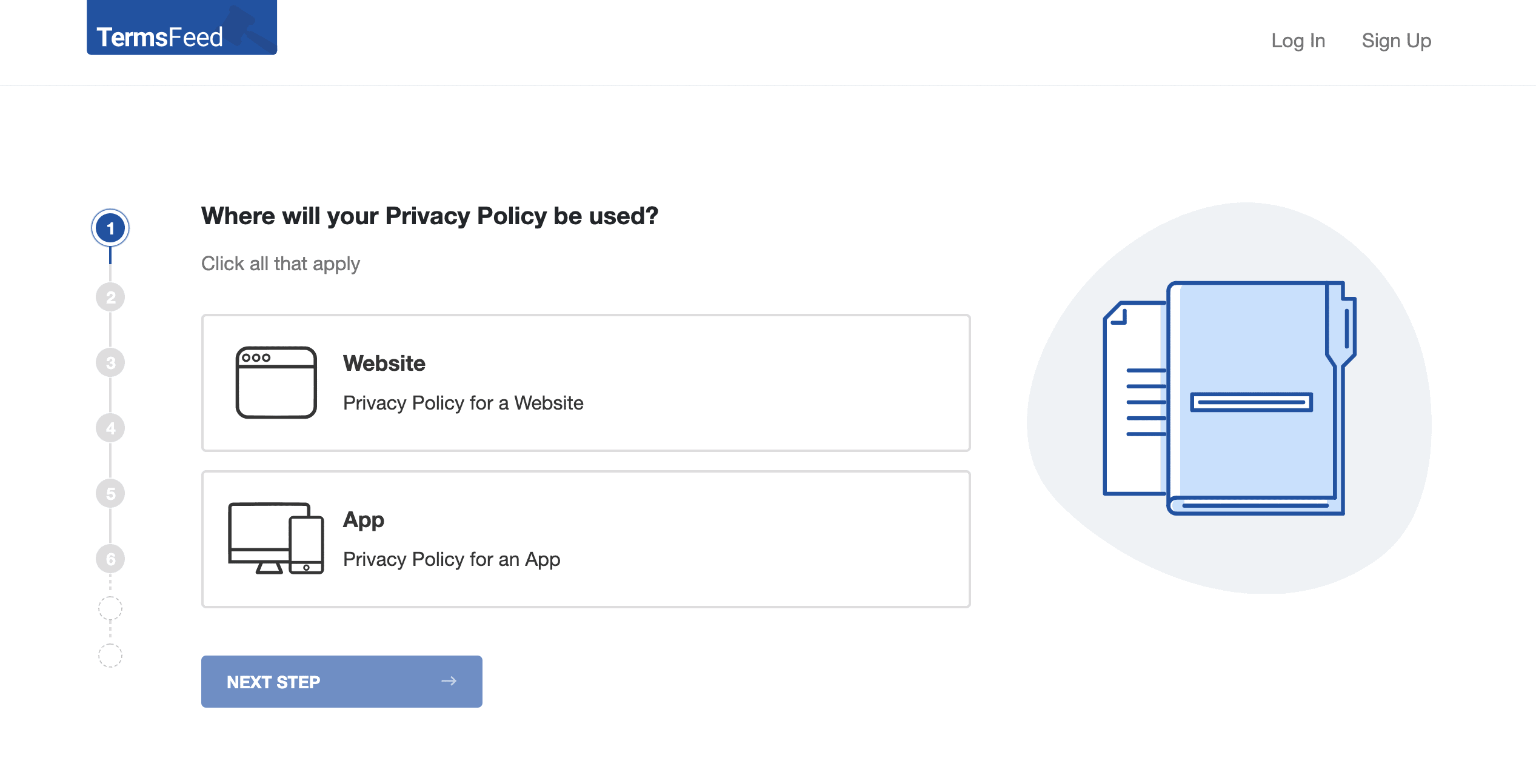Toggle "Privacy Policy for a Website" choice
Image resolution: width=1536 pixels, height=784 pixels.
click(463, 403)
